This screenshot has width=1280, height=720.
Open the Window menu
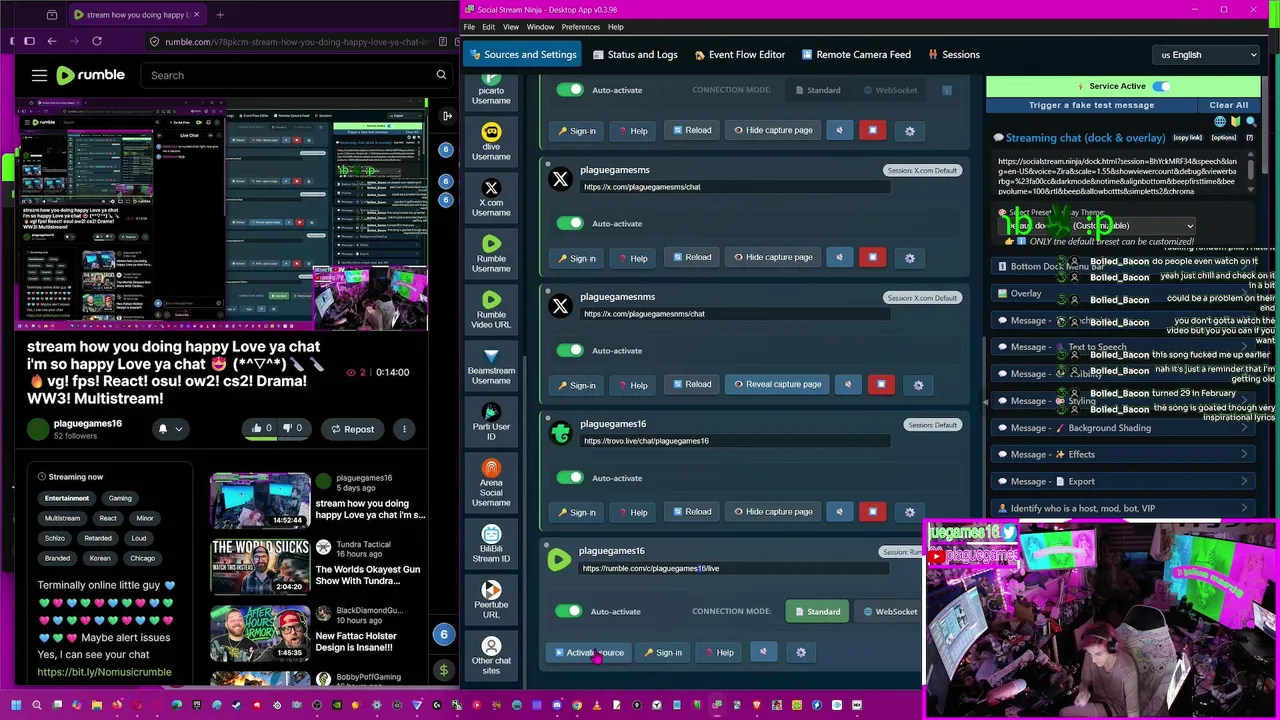(540, 27)
